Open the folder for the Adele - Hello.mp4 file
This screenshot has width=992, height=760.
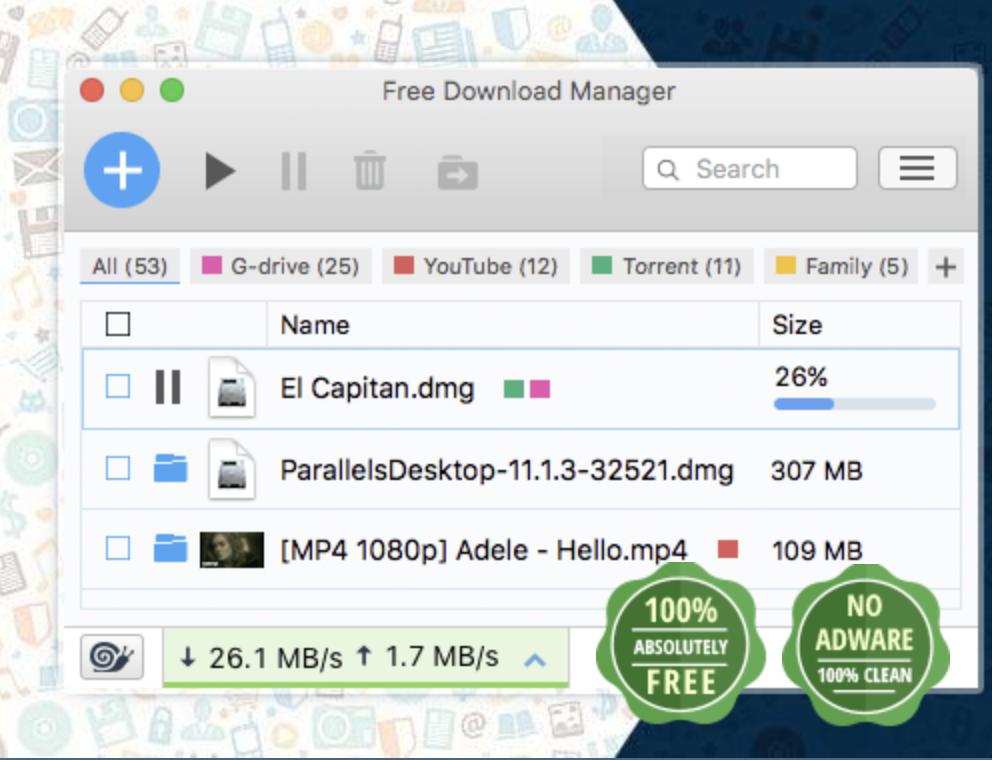click(170, 548)
